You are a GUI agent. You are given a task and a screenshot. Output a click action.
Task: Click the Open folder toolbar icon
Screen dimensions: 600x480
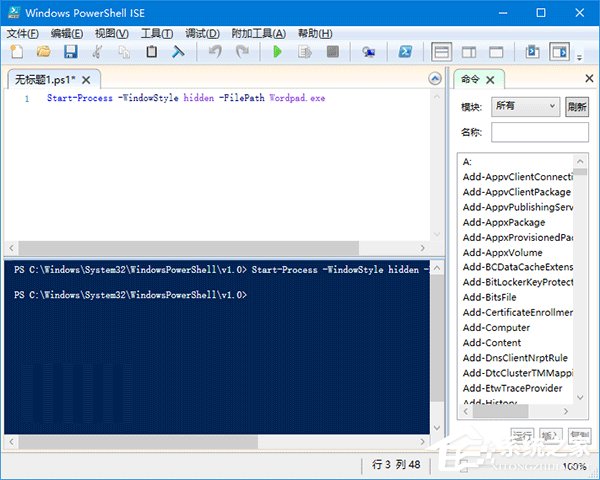click(x=43, y=52)
